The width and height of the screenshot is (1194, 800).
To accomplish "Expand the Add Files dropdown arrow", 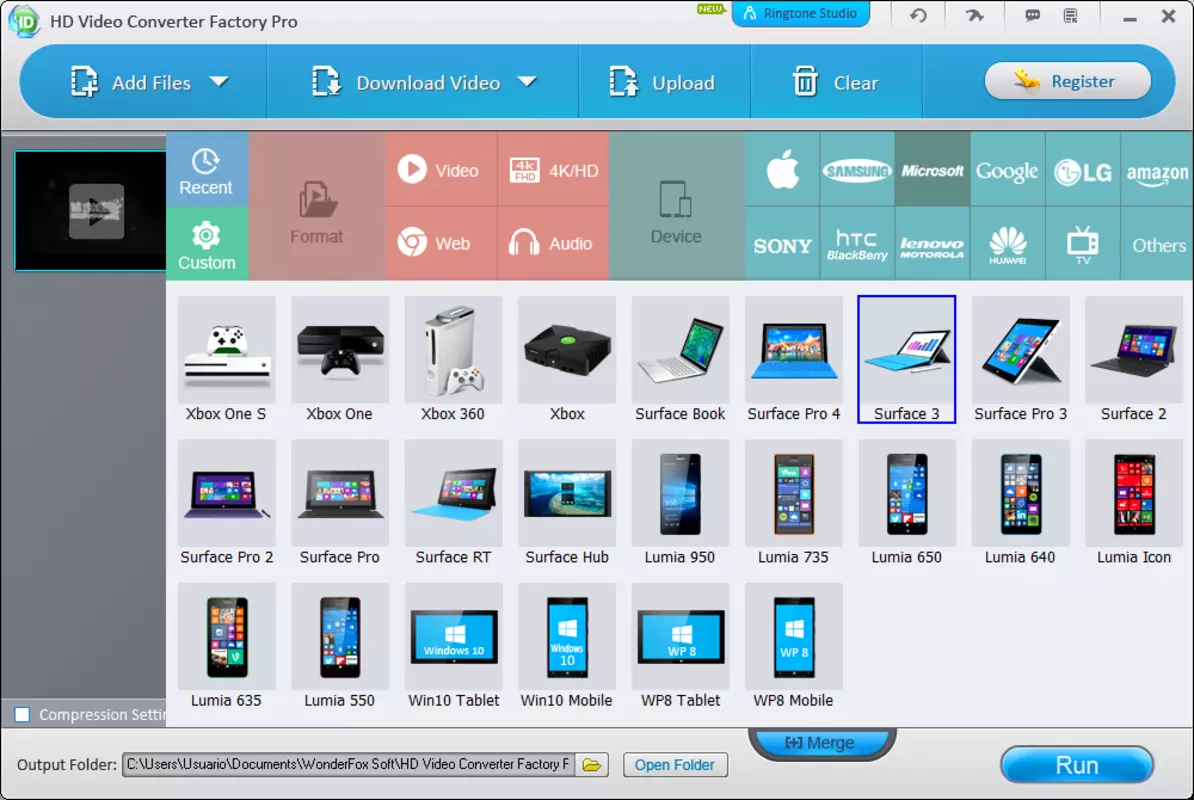I will click(x=219, y=81).
